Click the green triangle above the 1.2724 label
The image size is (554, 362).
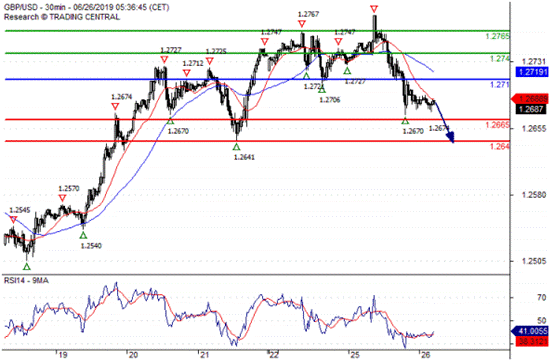[306, 76]
